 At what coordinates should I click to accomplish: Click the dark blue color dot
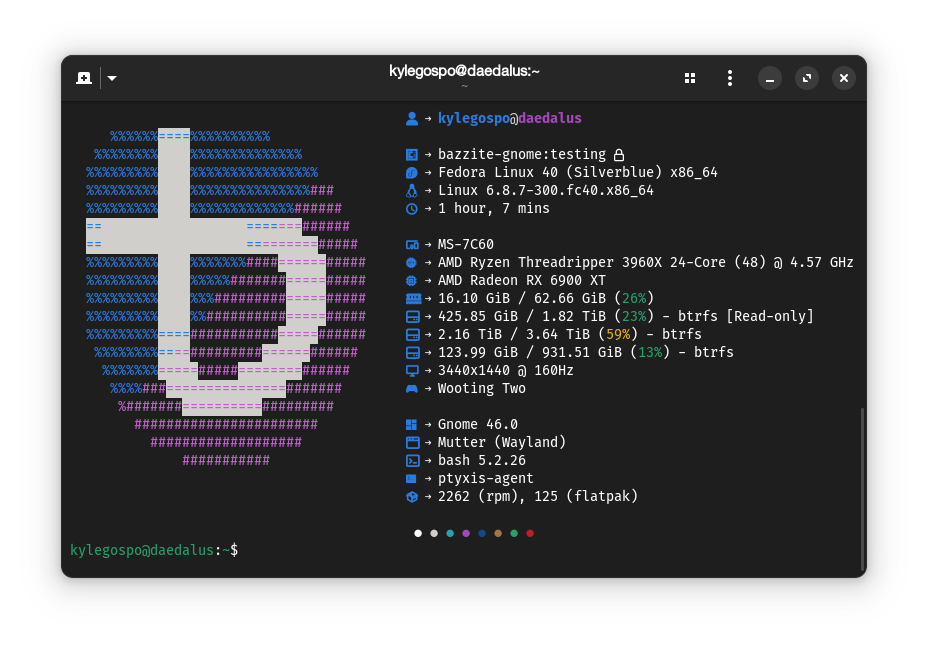pyautogui.click(x=482, y=533)
